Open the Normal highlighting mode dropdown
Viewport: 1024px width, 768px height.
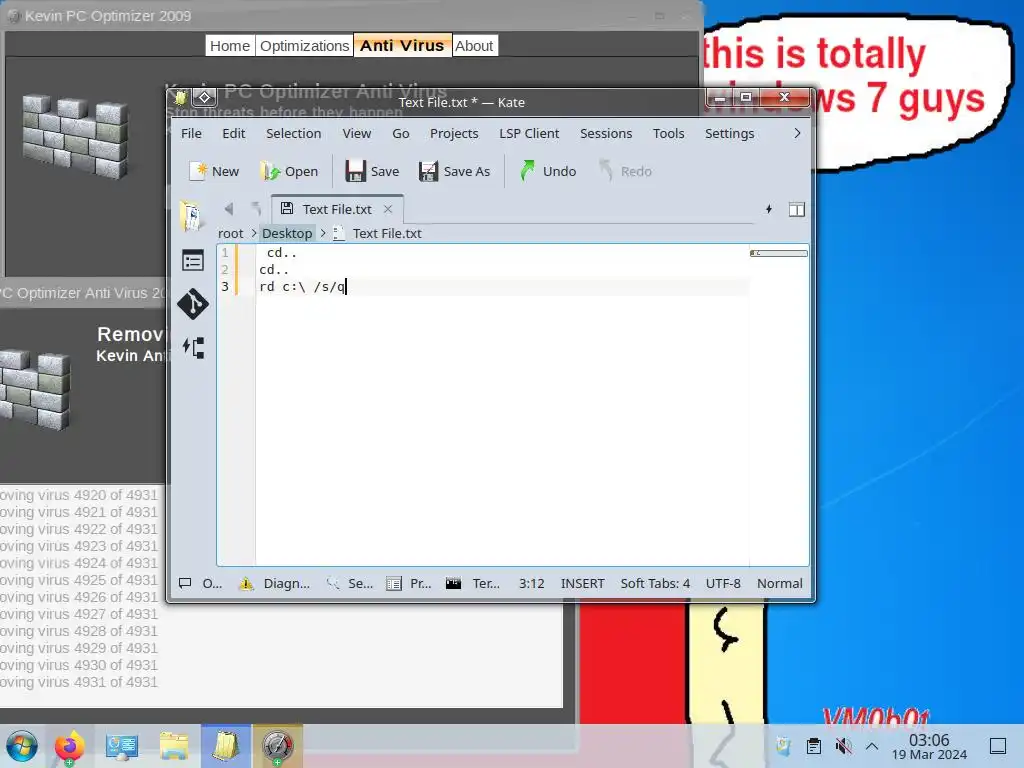coord(780,583)
